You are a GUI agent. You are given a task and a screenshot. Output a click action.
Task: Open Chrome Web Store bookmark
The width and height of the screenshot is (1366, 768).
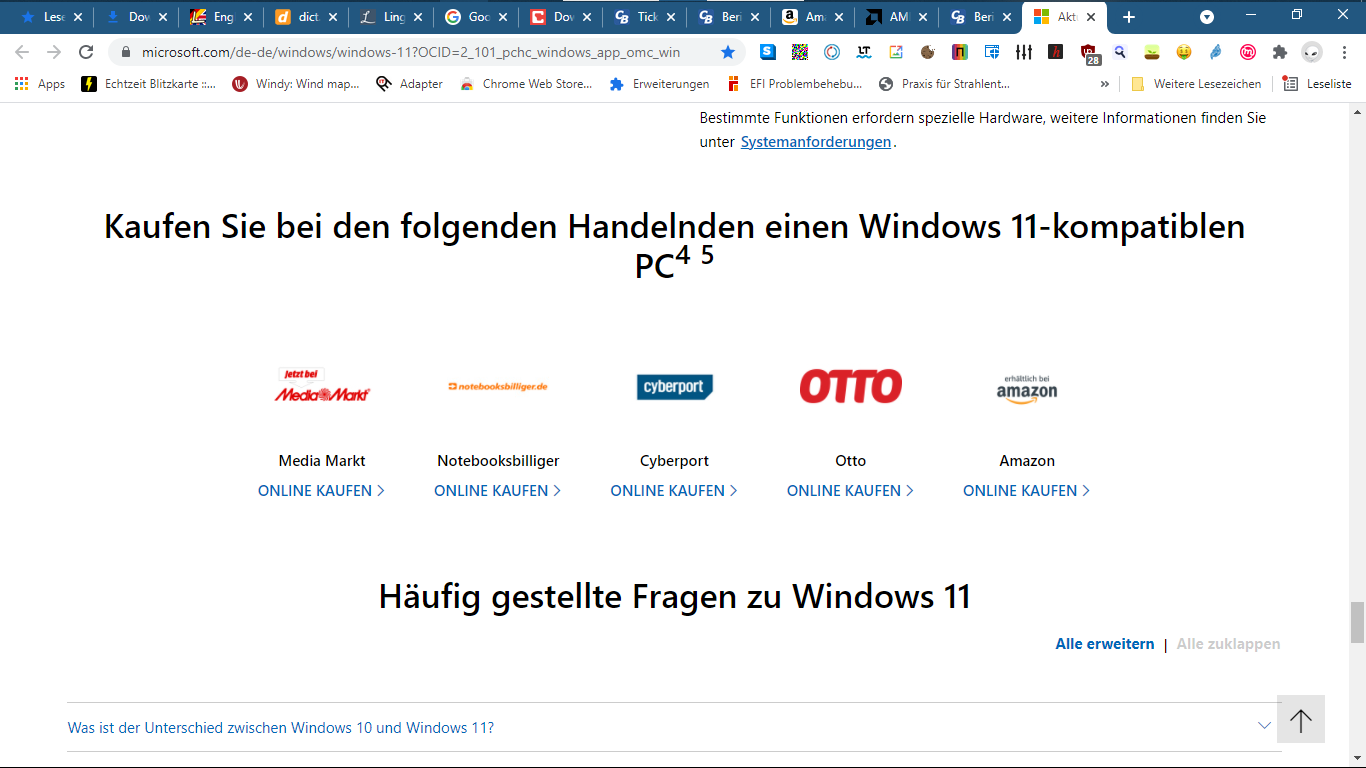pyautogui.click(x=526, y=84)
